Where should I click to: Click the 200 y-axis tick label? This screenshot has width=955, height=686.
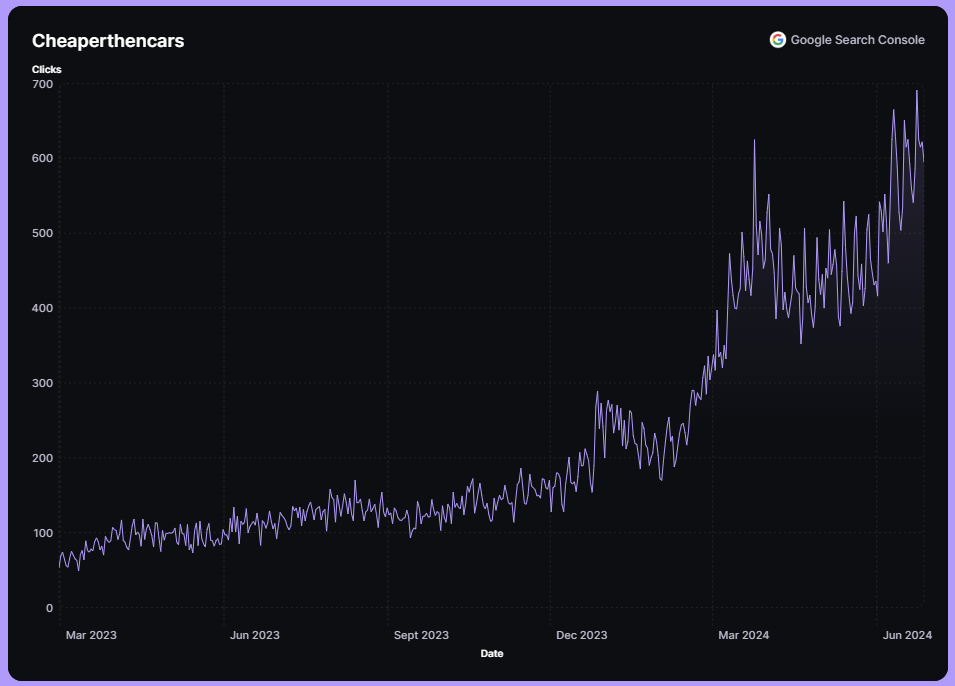tap(42, 458)
